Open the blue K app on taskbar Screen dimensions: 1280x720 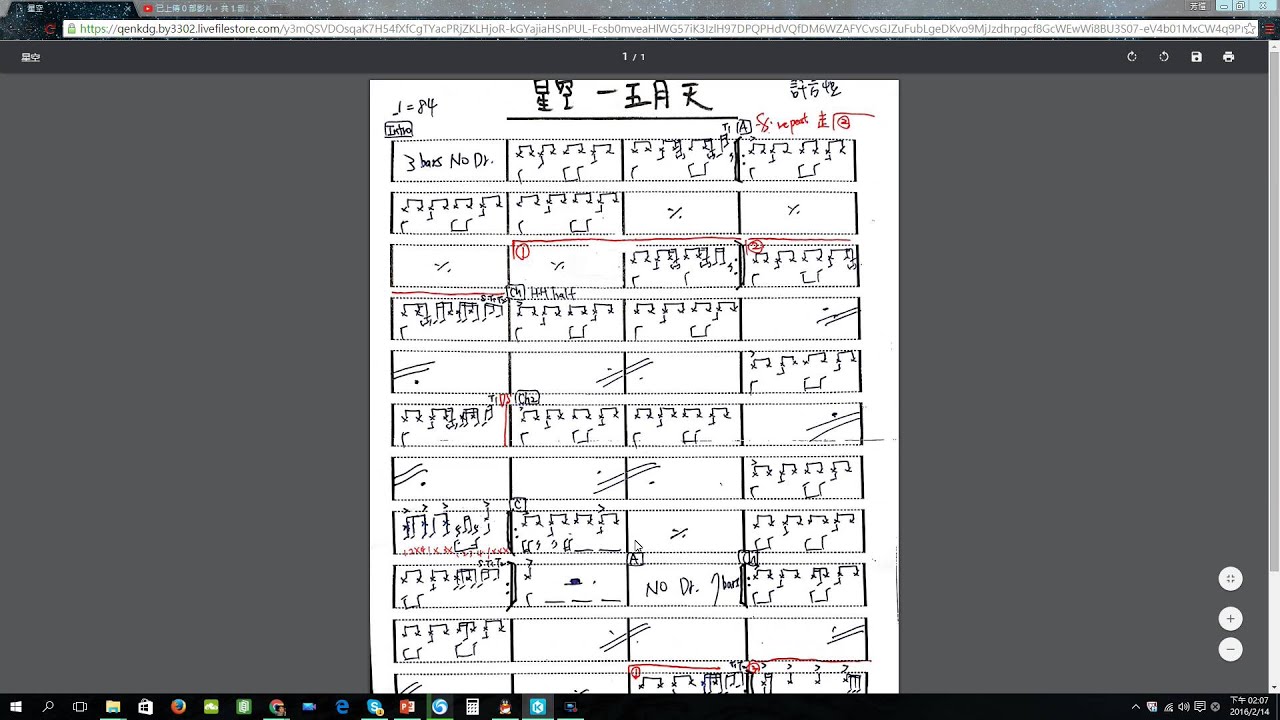coord(538,707)
